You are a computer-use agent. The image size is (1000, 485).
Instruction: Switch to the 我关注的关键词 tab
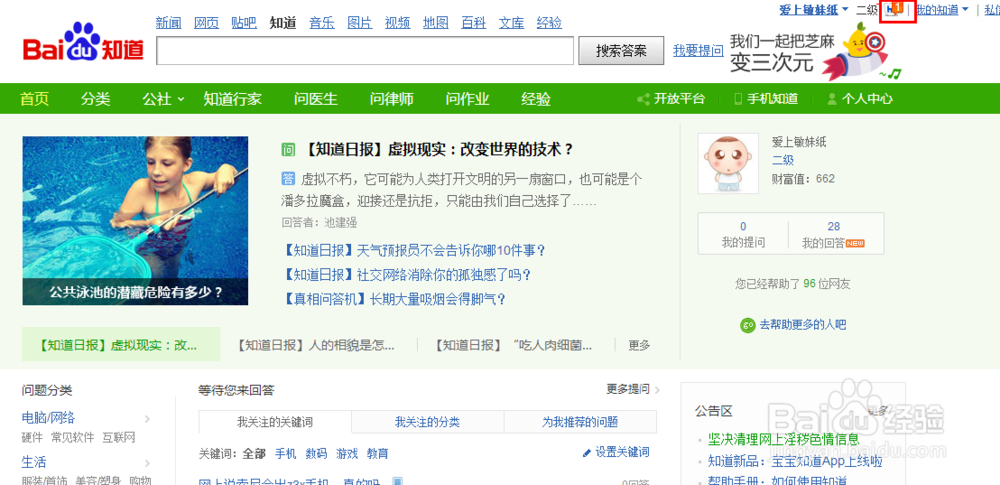[275, 422]
